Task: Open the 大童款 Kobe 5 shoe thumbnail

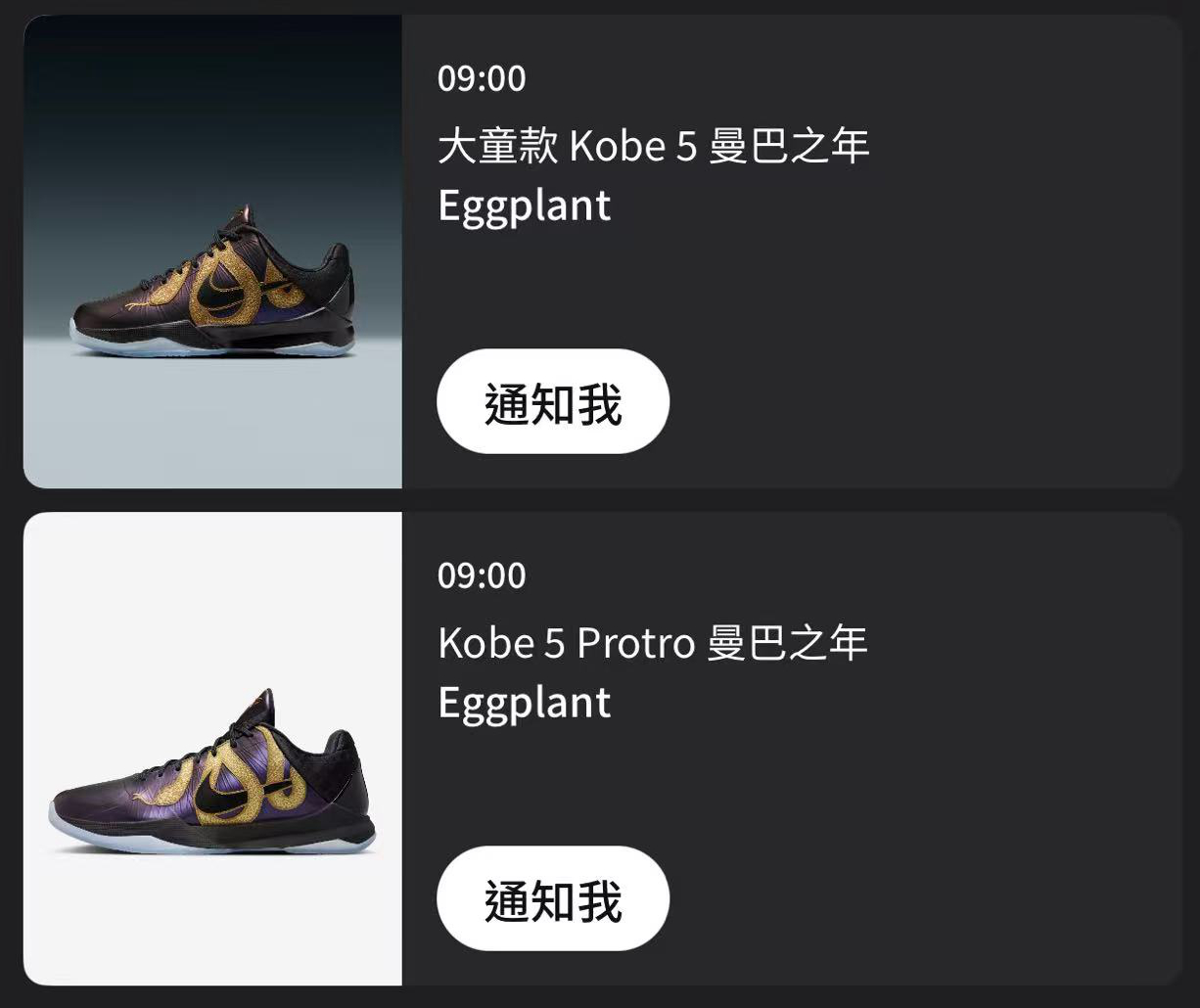Action: tap(212, 252)
